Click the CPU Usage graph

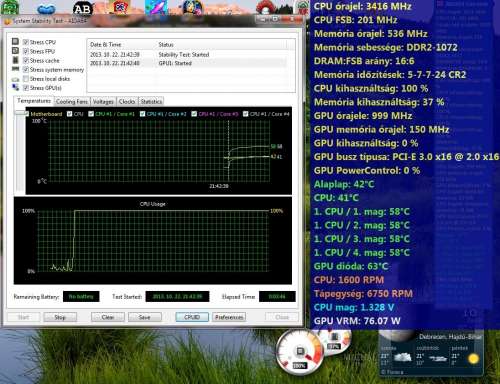153,241
